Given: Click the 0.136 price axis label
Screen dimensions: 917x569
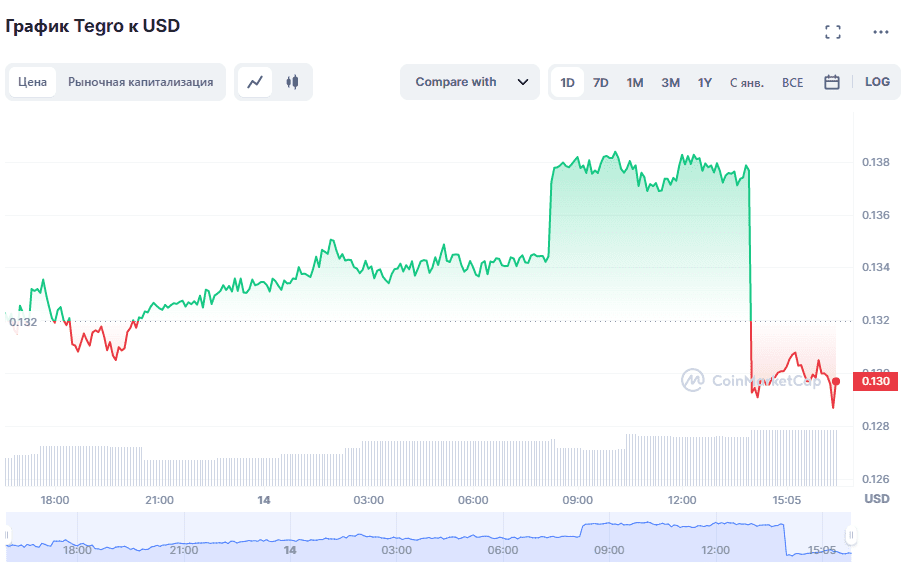Looking at the screenshot, I should (x=875, y=215).
